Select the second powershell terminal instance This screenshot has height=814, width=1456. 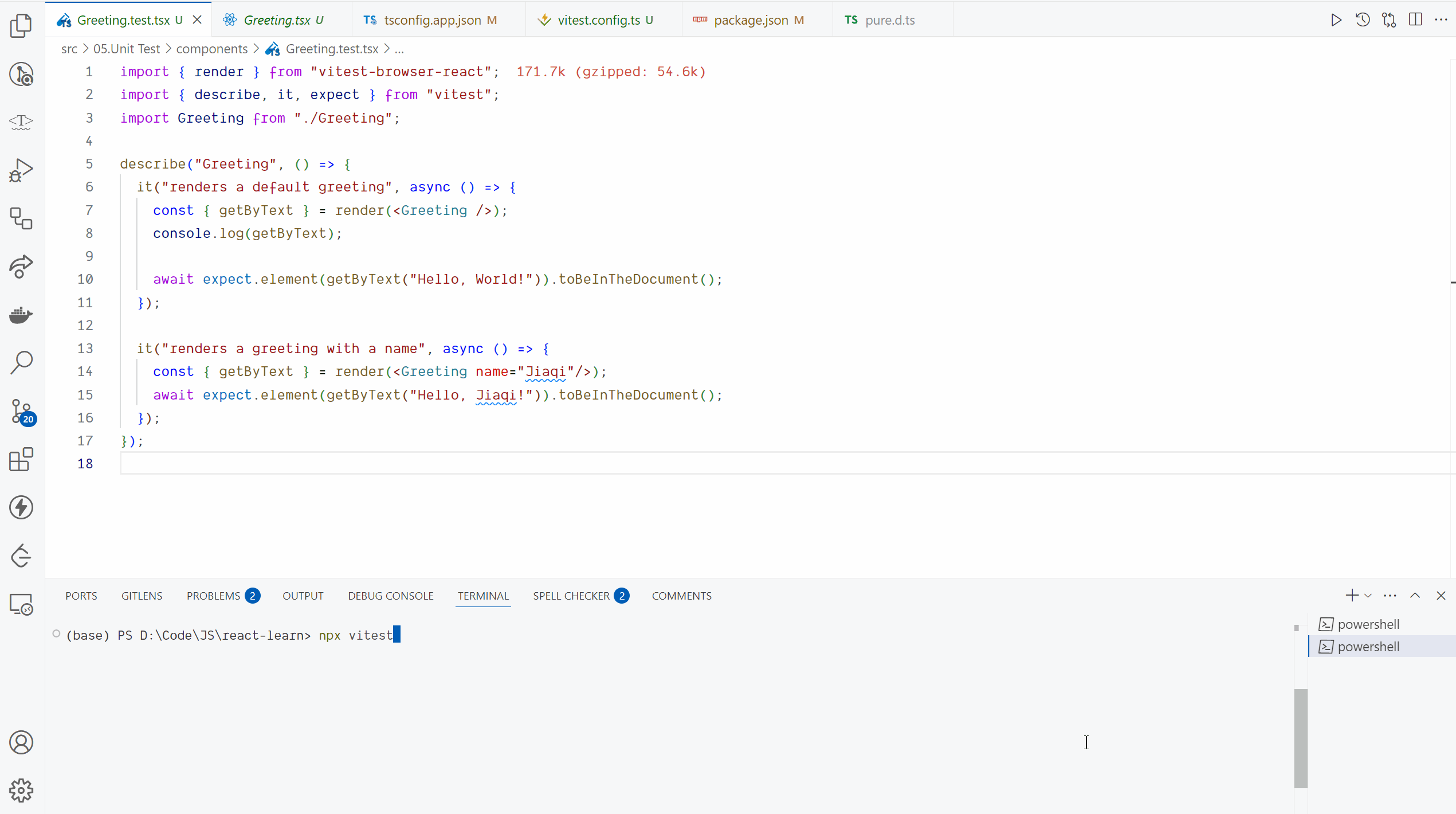pyautogui.click(x=1368, y=647)
